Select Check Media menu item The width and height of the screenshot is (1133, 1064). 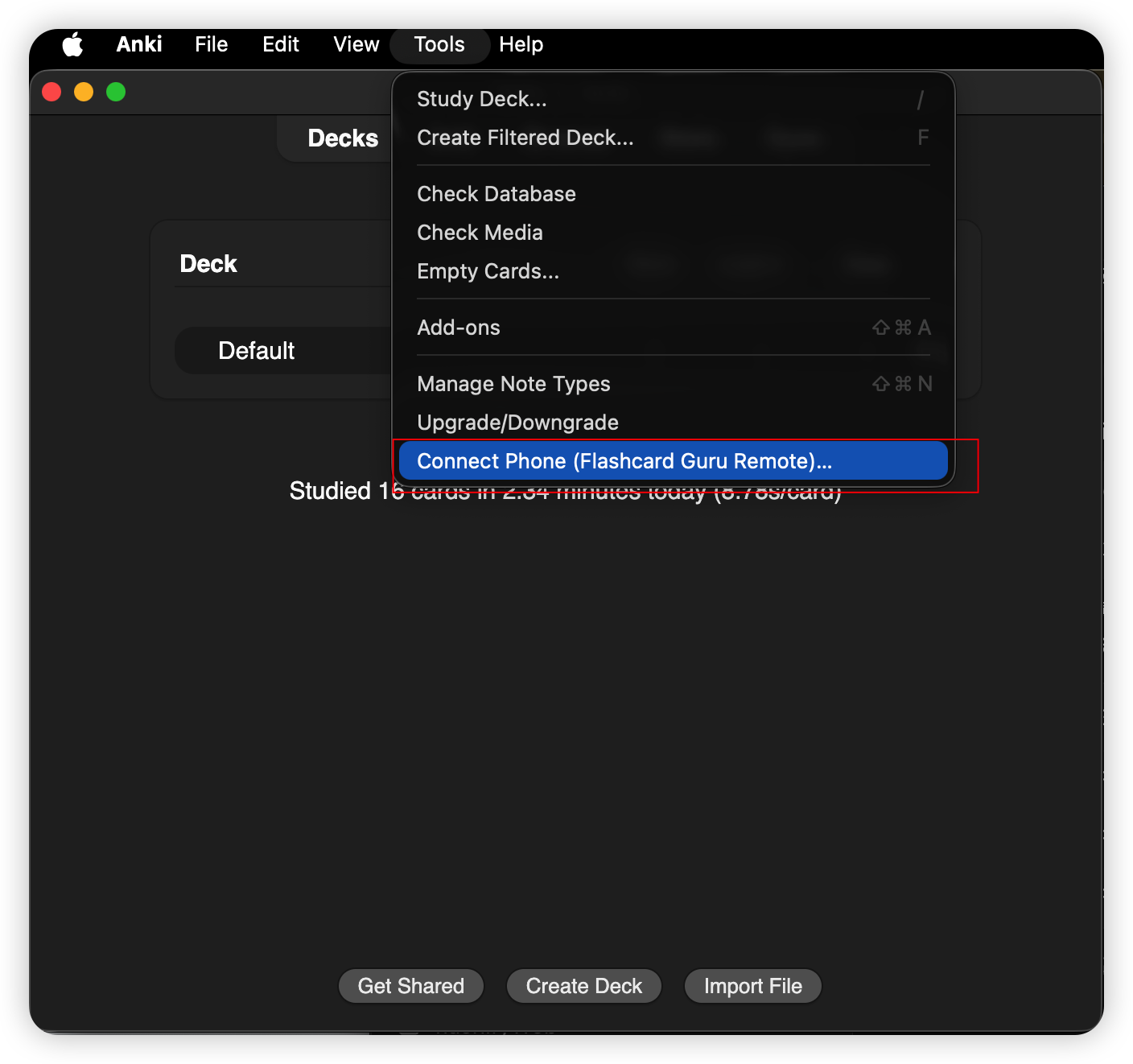(x=674, y=233)
